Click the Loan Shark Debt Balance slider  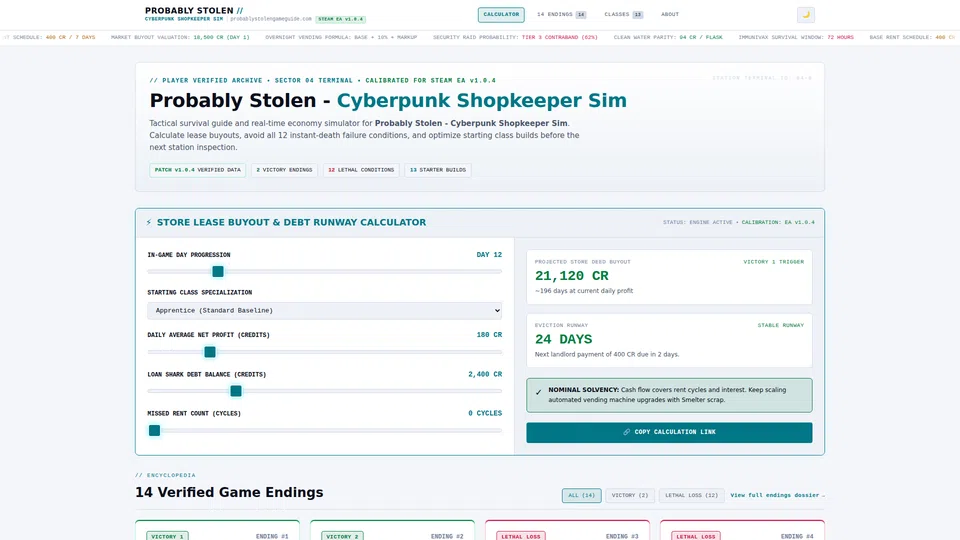pos(324,391)
